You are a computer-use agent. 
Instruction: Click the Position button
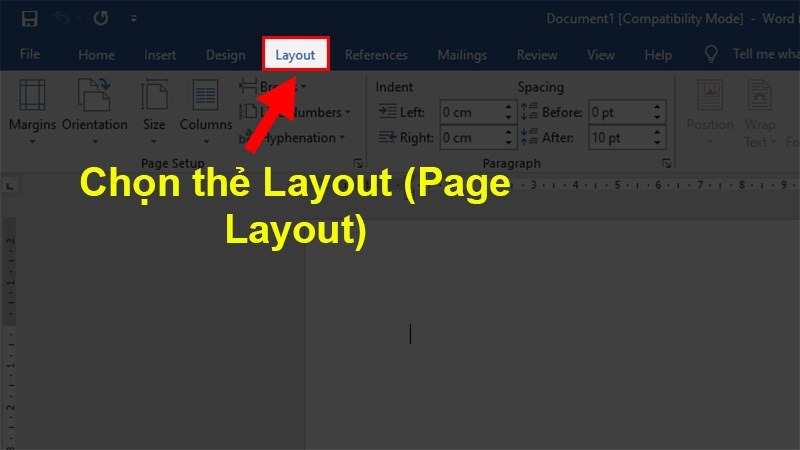click(x=710, y=112)
